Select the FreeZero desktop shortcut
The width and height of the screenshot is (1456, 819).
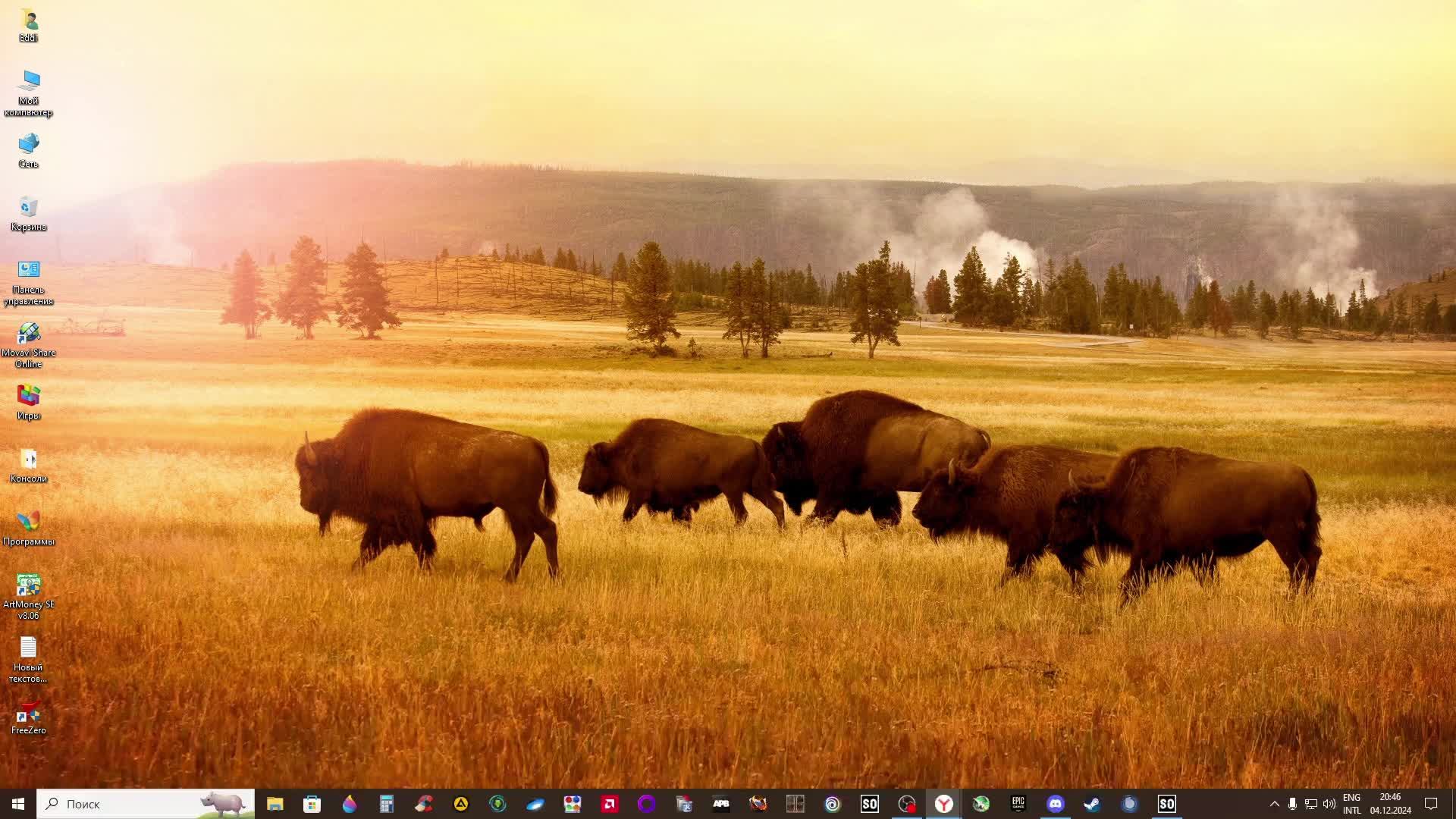coord(28,717)
